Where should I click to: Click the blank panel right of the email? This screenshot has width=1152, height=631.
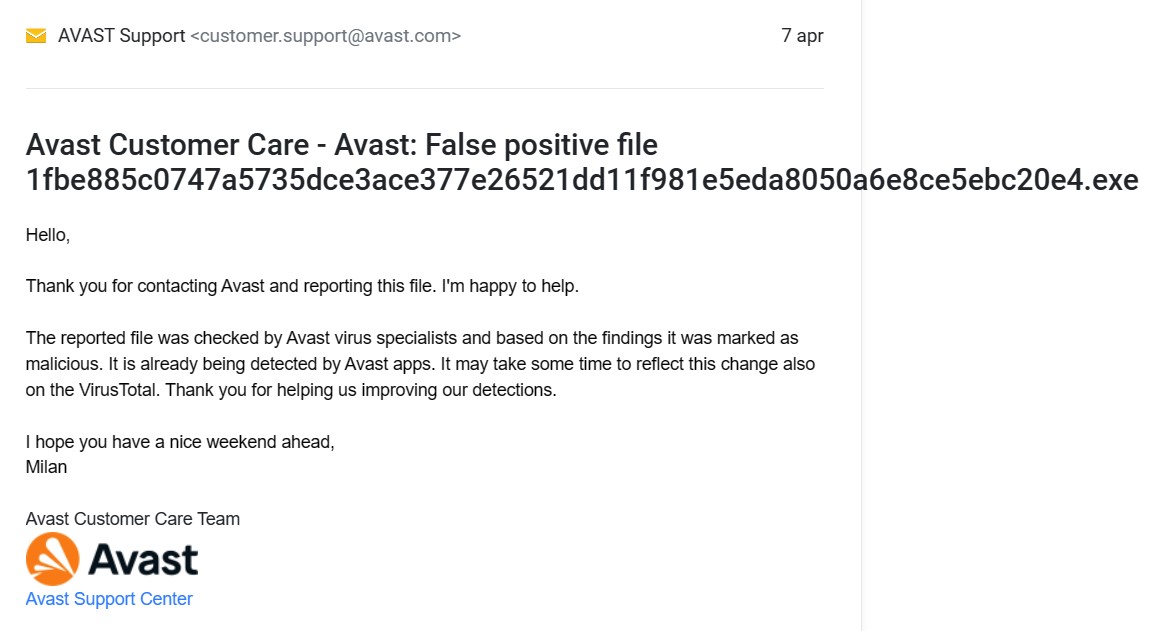click(1005, 400)
